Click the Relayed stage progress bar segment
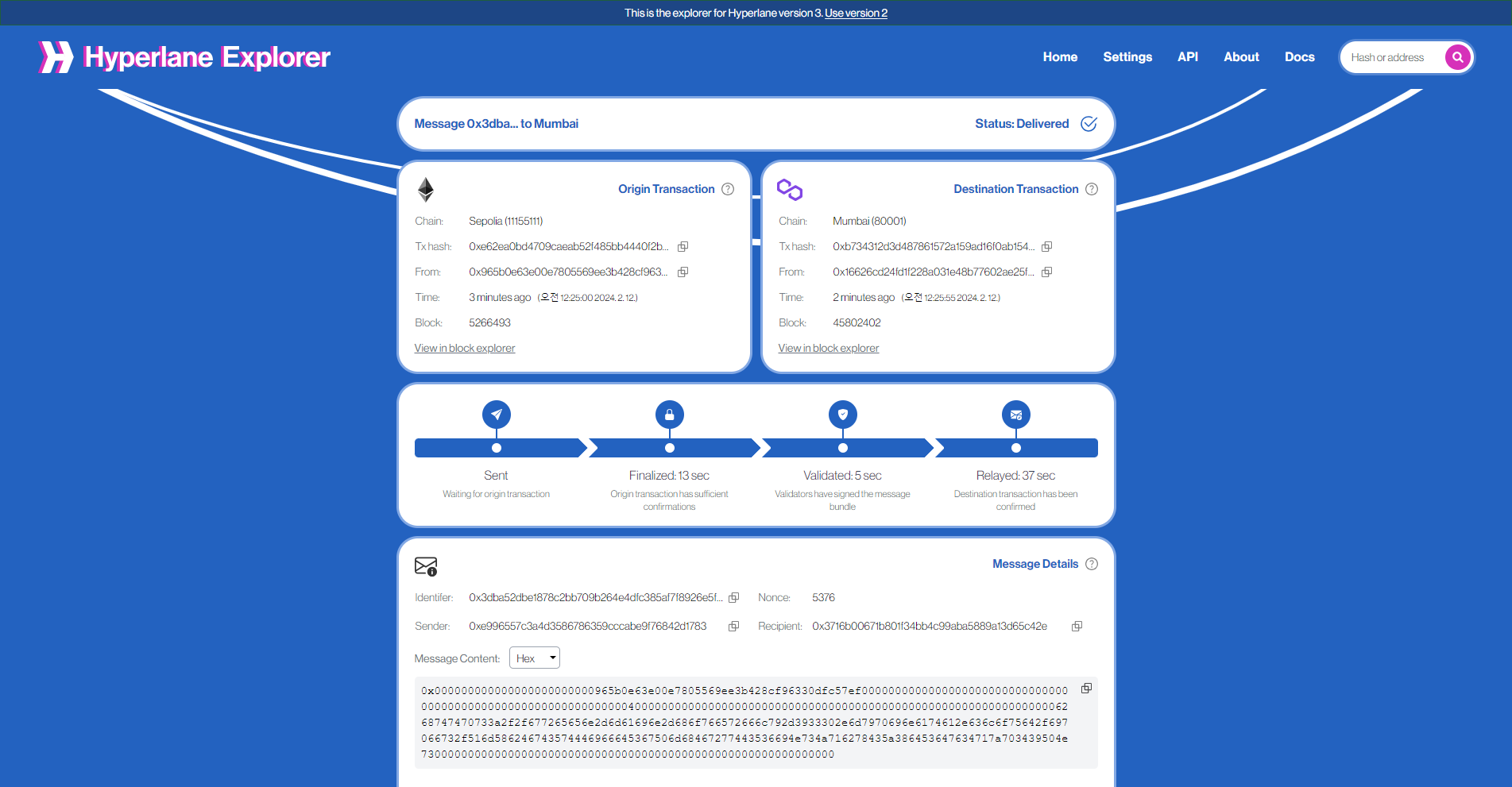The height and width of the screenshot is (787, 1512). click(x=1017, y=448)
